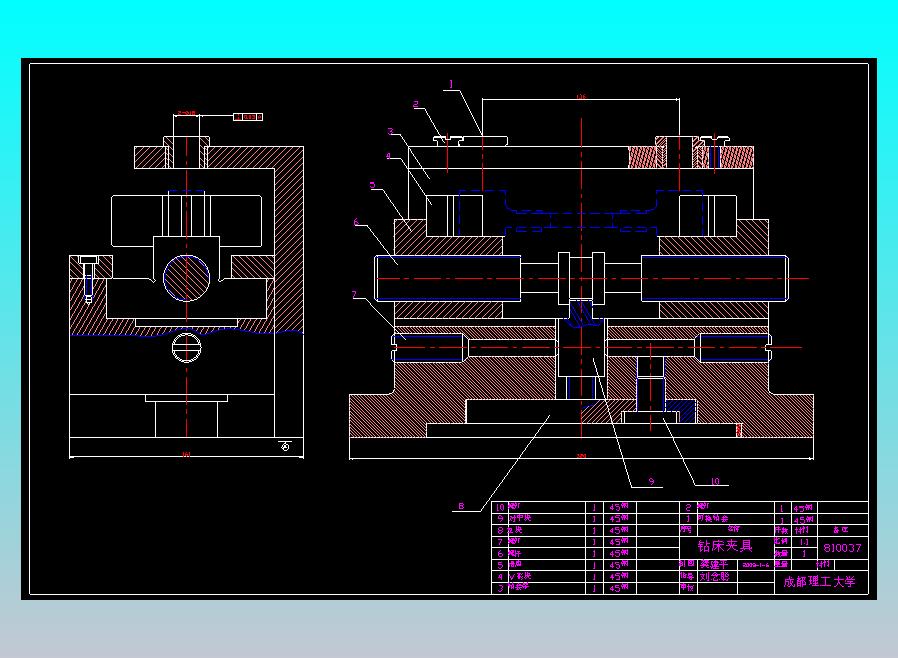
Task: Click balloon callout 7 beside lower screw rod
Action: coord(355,295)
